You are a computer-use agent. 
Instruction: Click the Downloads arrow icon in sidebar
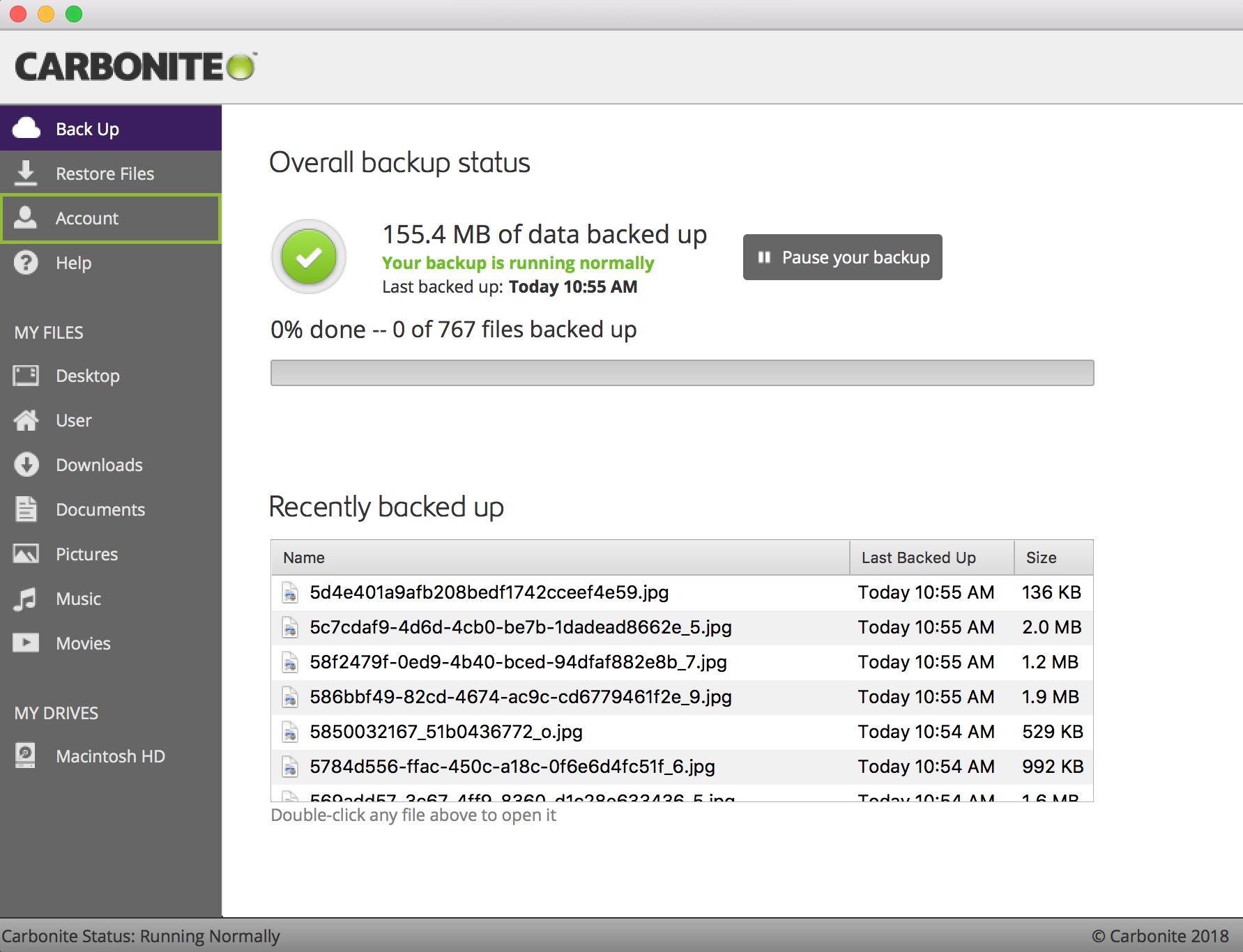tap(26, 465)
